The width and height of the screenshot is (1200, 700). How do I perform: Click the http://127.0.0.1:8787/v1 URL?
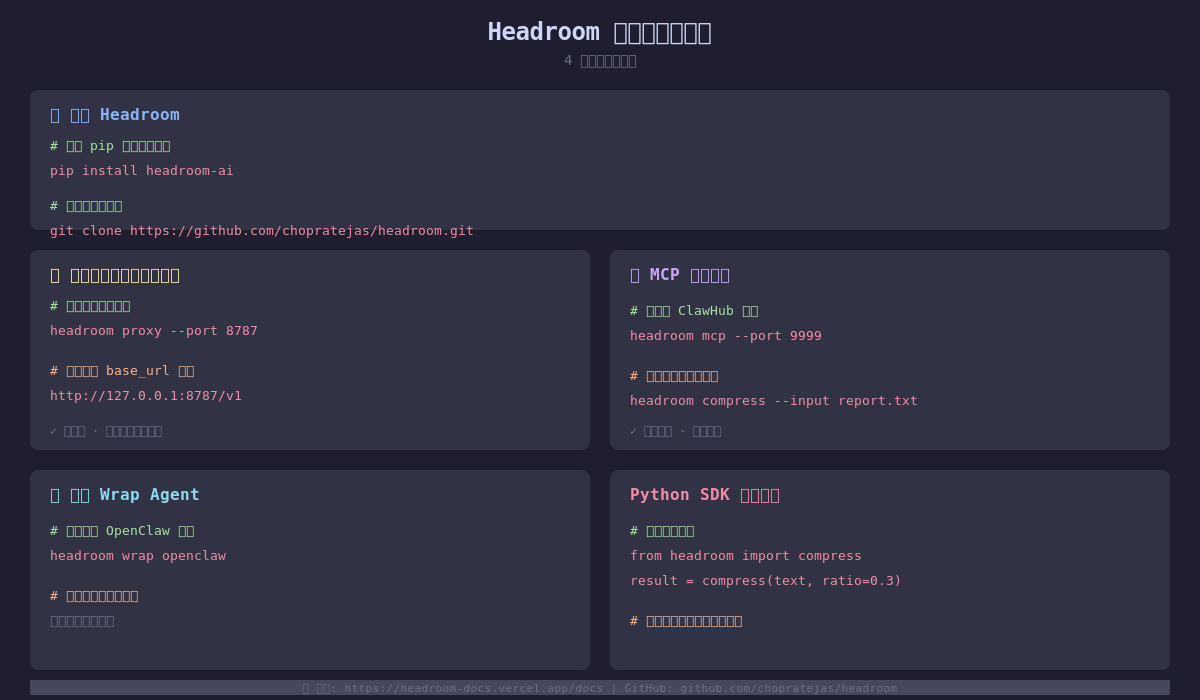(146, 396)
